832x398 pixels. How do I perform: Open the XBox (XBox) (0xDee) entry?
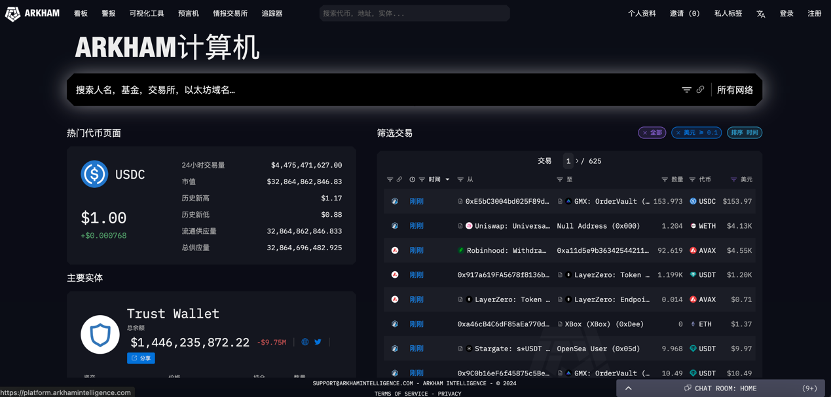click(604, 324)
